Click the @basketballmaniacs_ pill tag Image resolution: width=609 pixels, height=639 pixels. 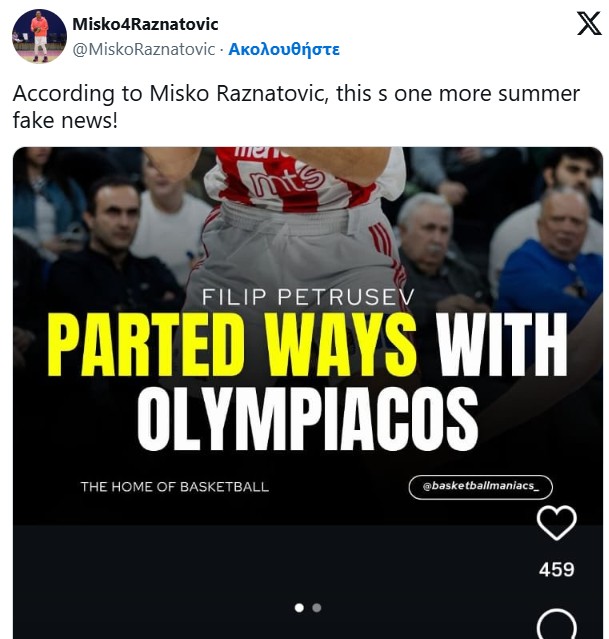[481, 487]
